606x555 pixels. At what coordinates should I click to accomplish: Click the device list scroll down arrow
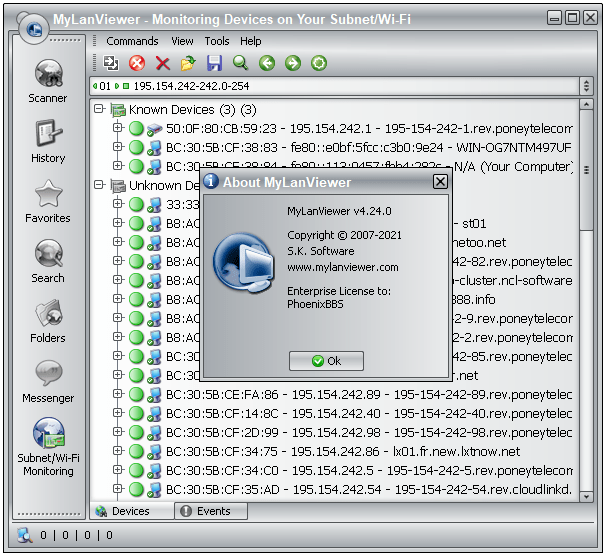click(x=586, y=497)
